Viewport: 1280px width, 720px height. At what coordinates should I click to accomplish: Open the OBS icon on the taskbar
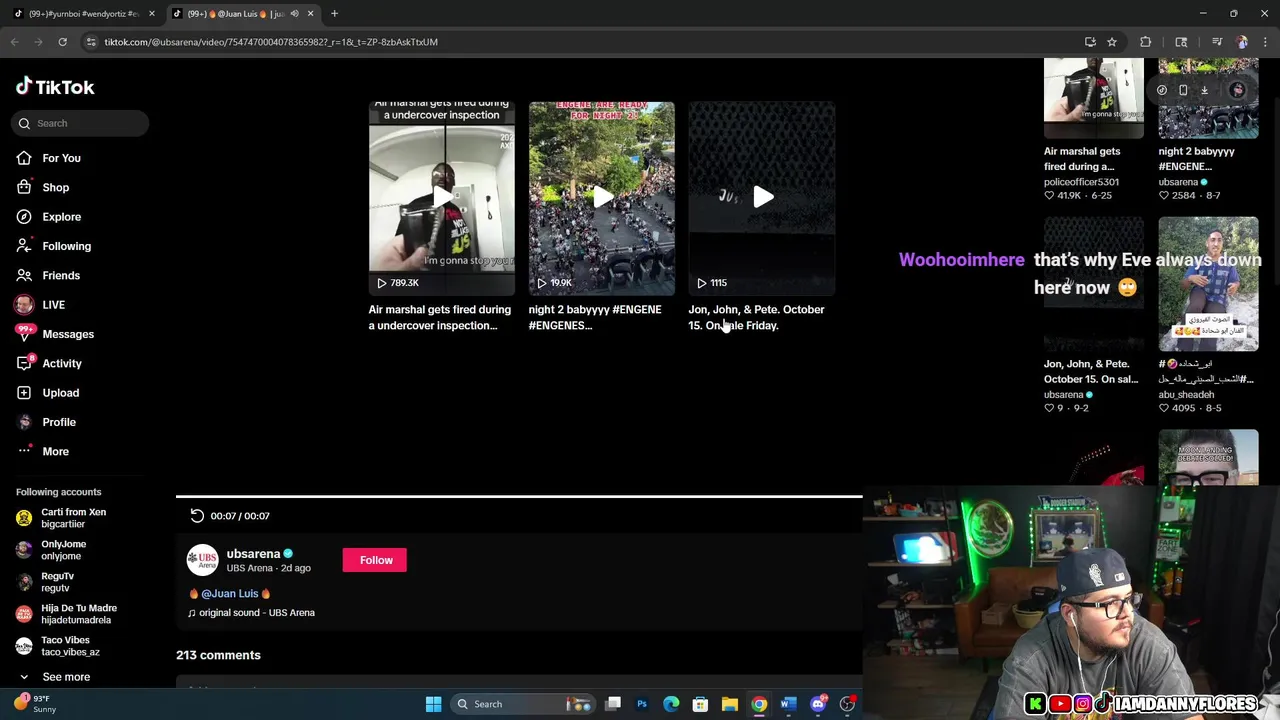pos(847,704)
